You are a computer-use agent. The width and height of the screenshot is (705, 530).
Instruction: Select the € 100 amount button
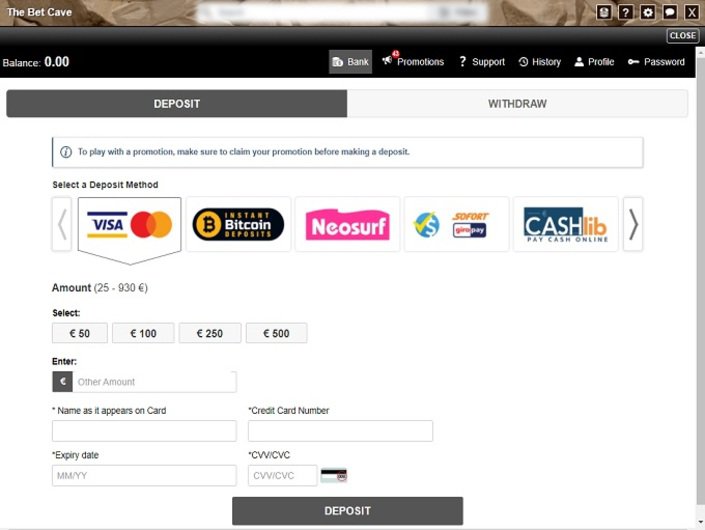[x=143, y=333]
